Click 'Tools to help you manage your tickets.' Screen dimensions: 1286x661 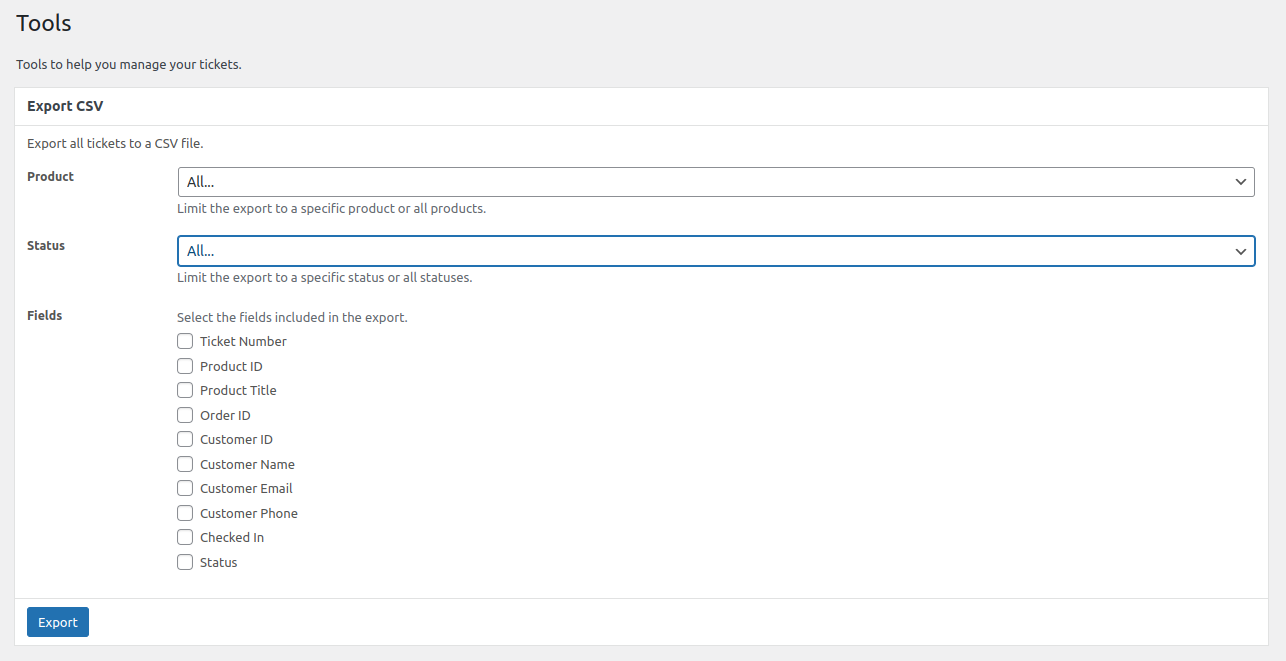(129, 64)
